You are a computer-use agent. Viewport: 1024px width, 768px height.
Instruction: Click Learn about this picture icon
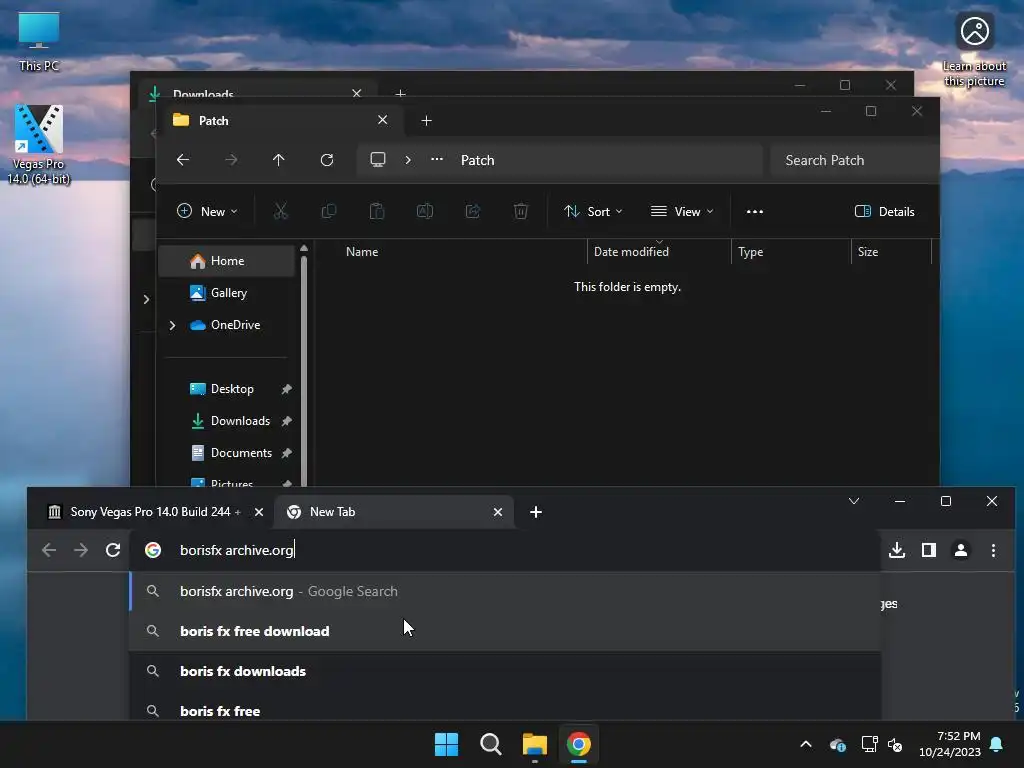(x=974, y=49)
